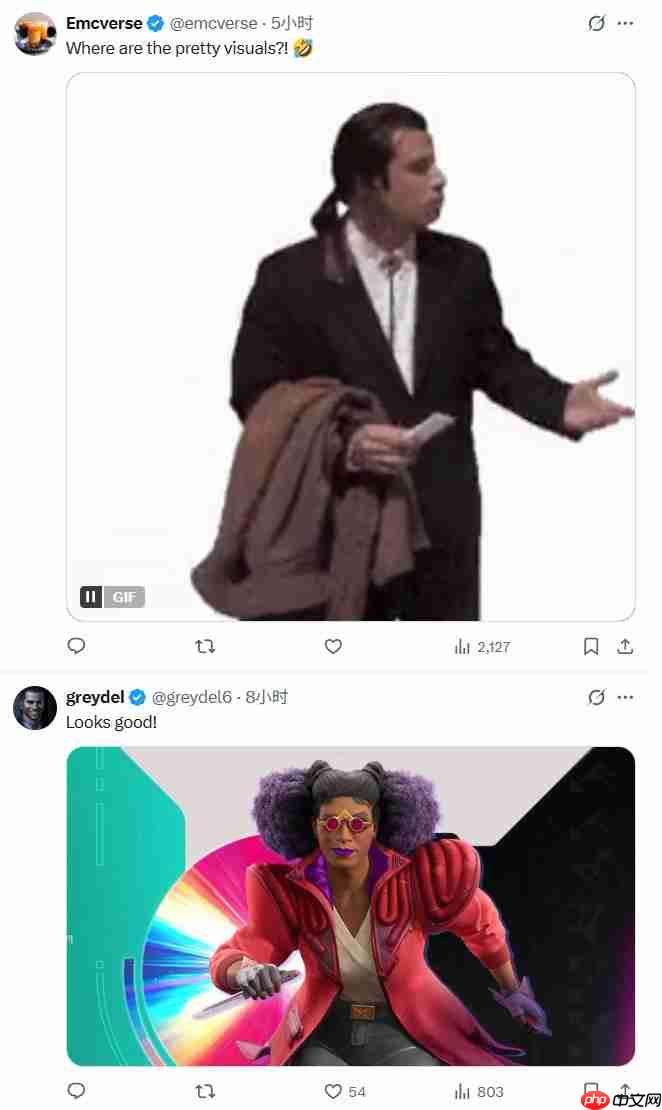Viewport: 662px width, 1110px height.
Task: Open more options on Emcverse tweet
Action: 625,23
